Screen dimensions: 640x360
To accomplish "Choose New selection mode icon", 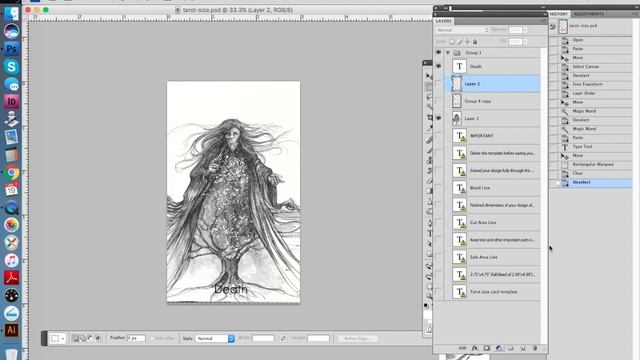I will pyautogui.click(x=76, y=338).
